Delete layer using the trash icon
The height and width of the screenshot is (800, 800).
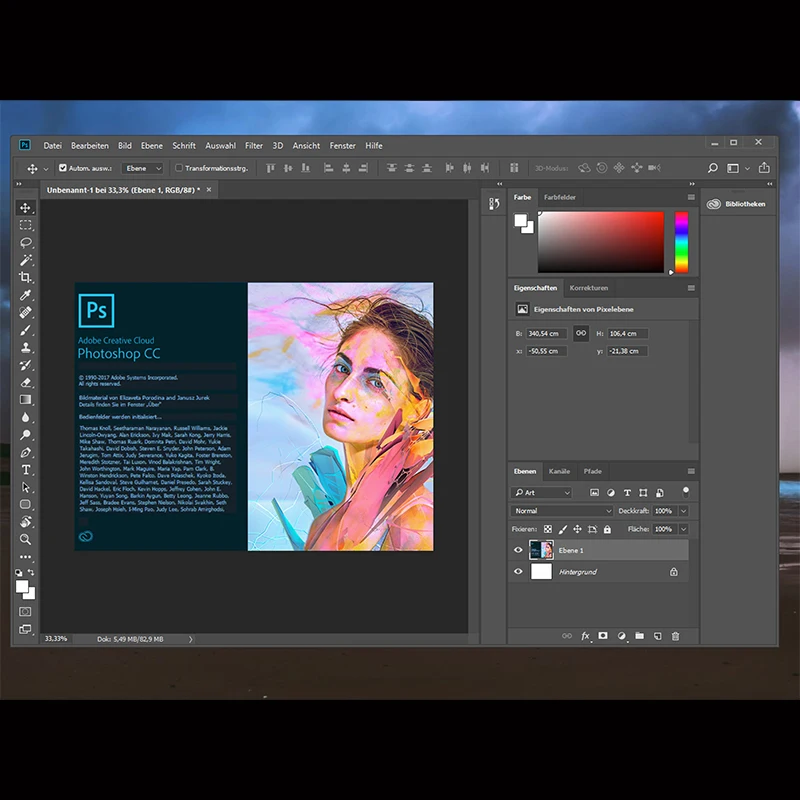click(x=676, y=635)
